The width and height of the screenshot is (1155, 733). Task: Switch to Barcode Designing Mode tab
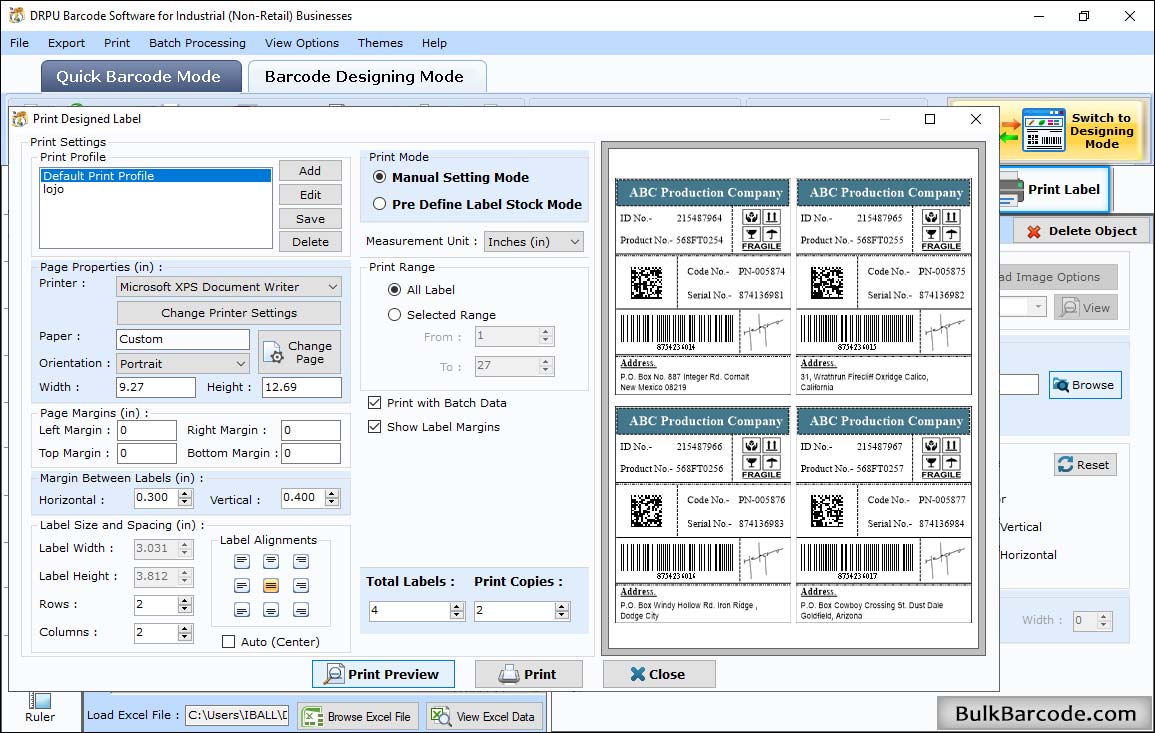click(x=367, y=77)
